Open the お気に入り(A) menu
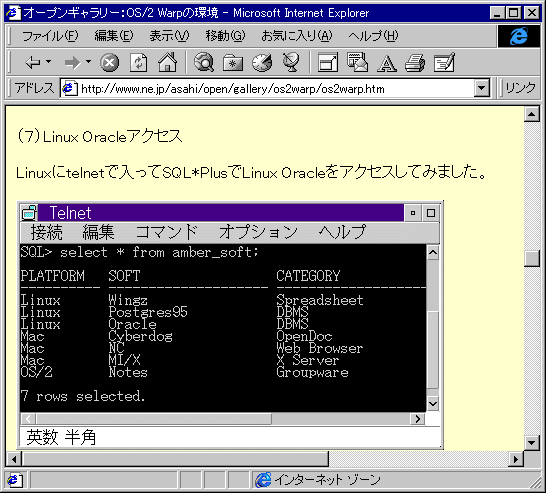Image resolution: width=546 pixels, height=493 pixels. 297,36
